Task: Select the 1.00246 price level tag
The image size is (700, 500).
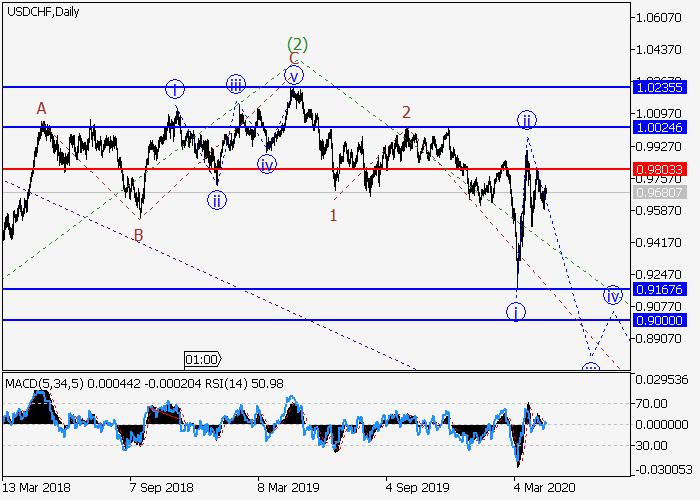Action: 659,127
